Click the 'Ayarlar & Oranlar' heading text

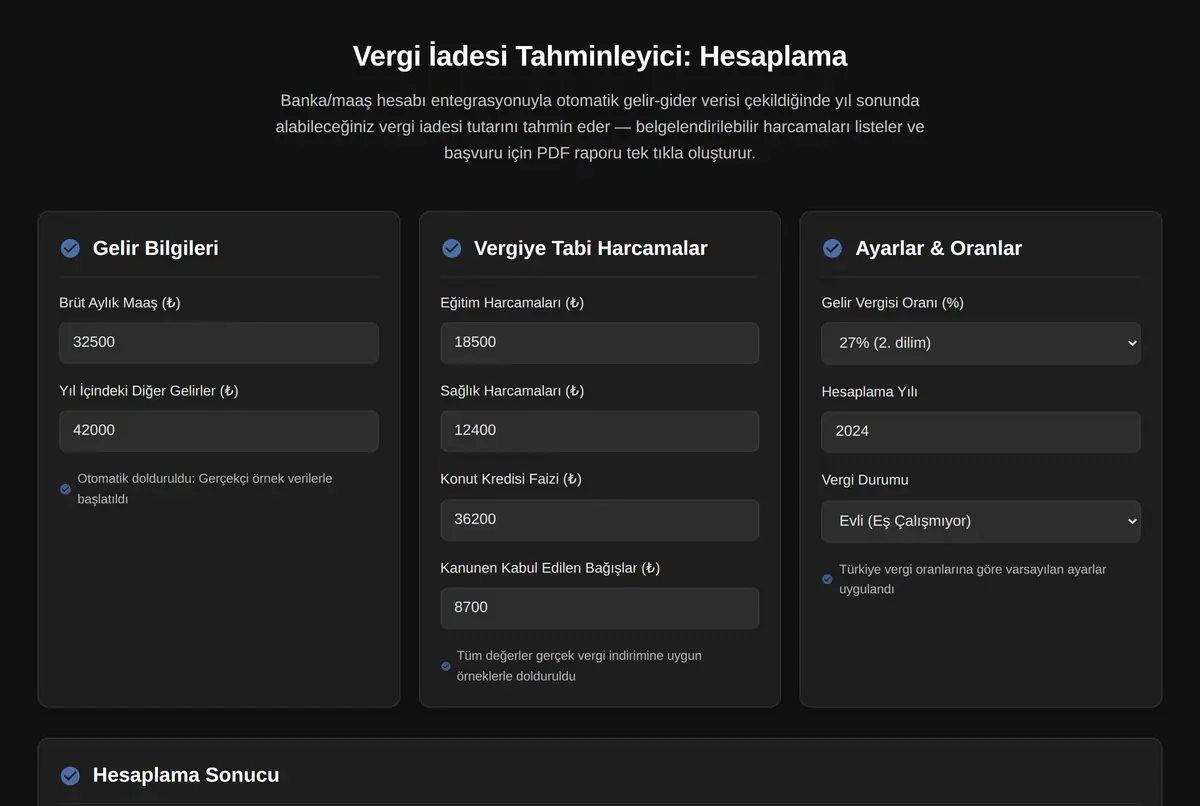pos(938,248)
